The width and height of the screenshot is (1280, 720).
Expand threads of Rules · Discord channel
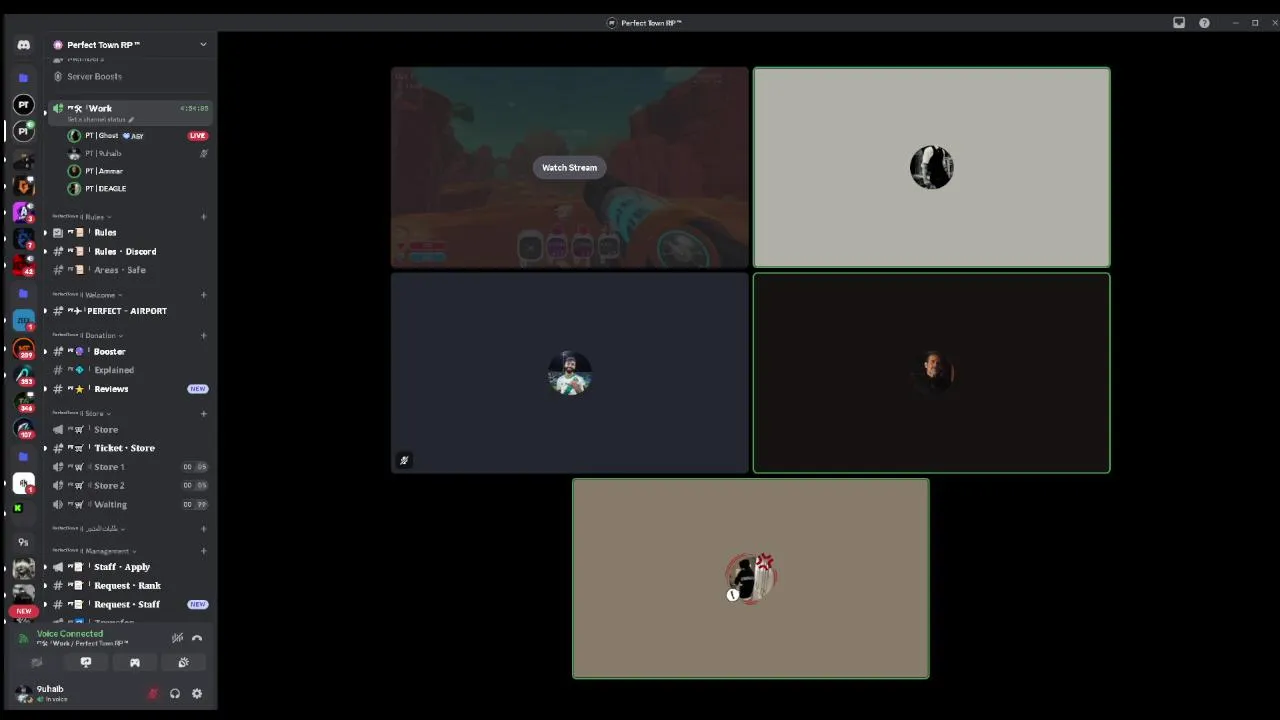click(x=45, y=252)
